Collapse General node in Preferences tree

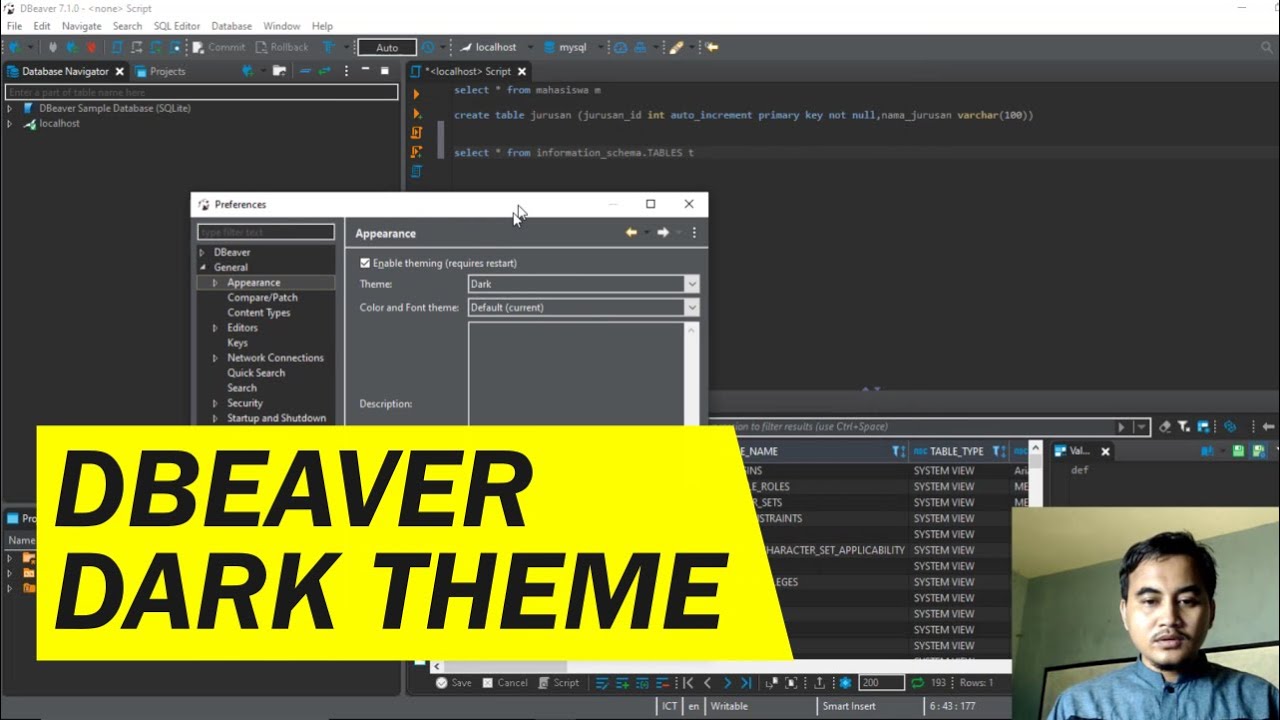(x=202, y=268)
